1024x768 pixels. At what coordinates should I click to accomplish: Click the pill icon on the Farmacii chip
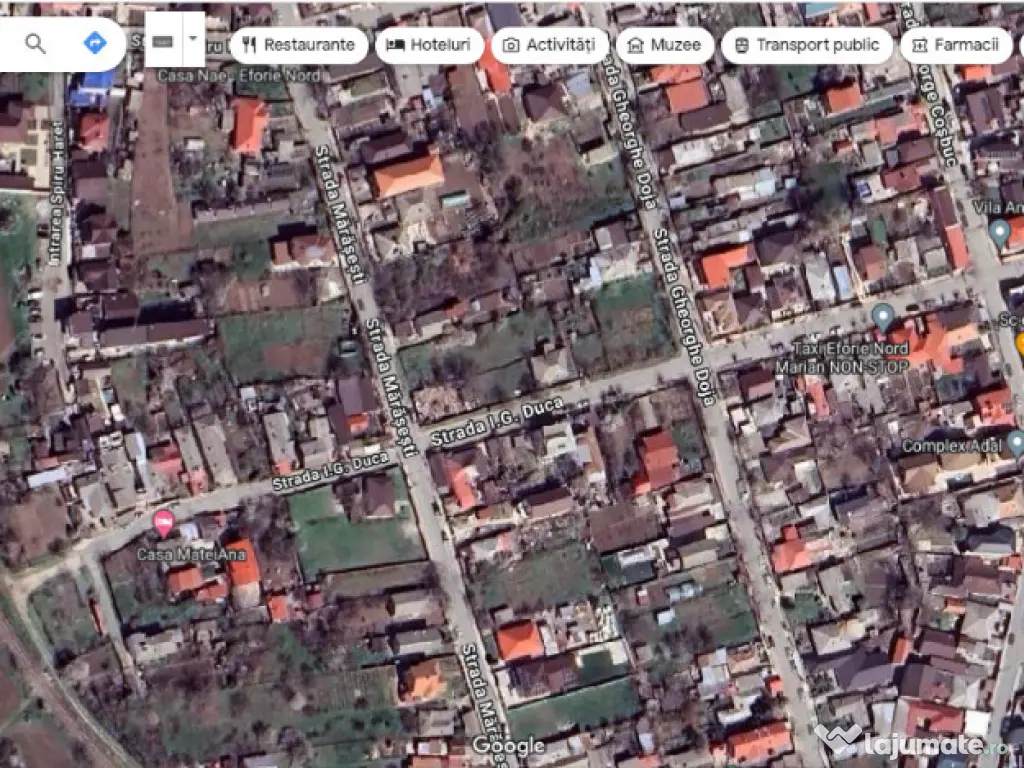click(x=918, y=45)
